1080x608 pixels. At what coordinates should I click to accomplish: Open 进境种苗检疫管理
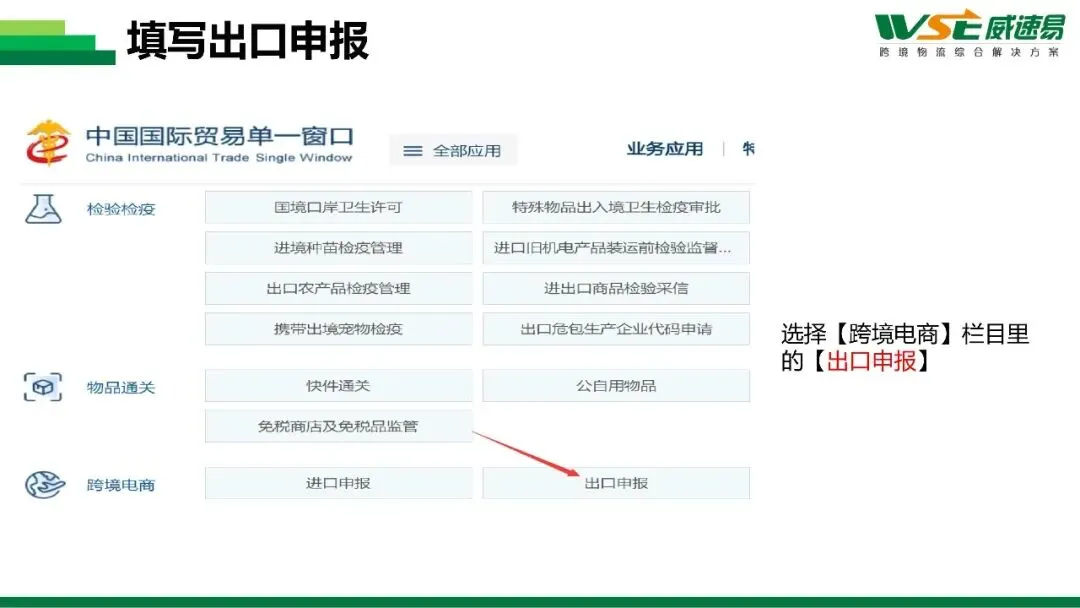tap(338, 248)
